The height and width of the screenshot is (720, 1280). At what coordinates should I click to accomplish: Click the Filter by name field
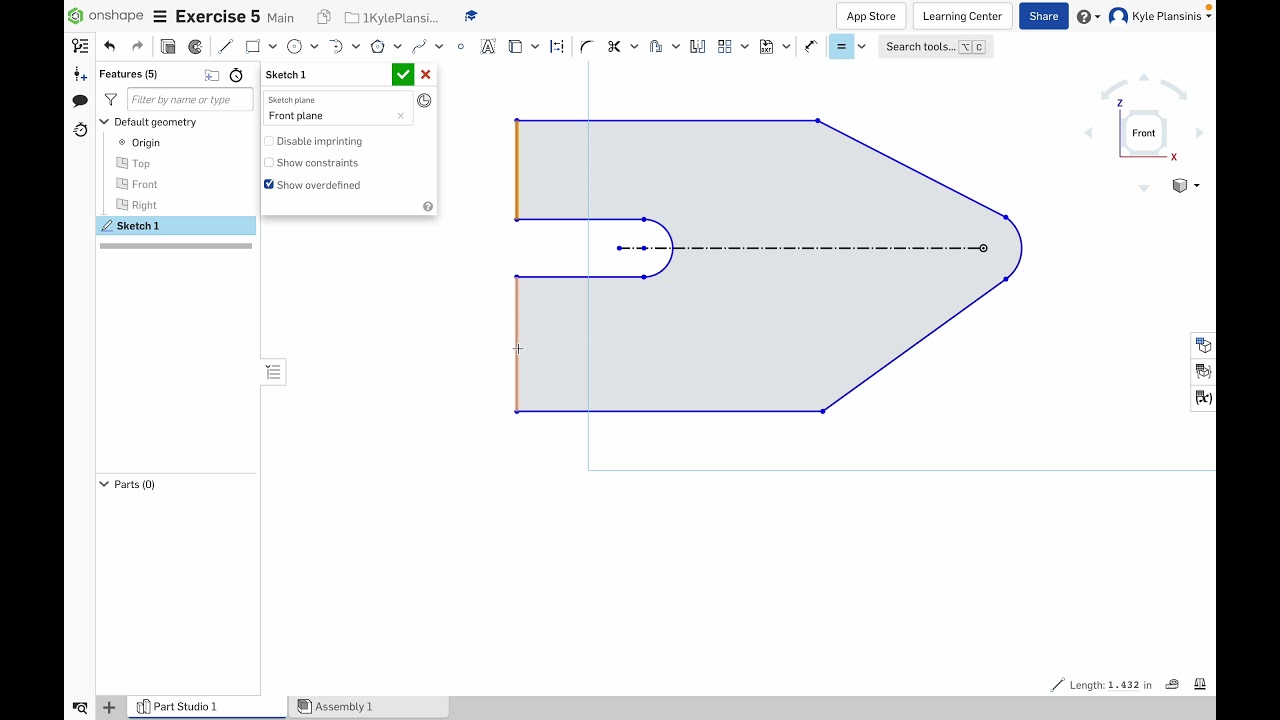pyautogui.click(x=190, y=100)
